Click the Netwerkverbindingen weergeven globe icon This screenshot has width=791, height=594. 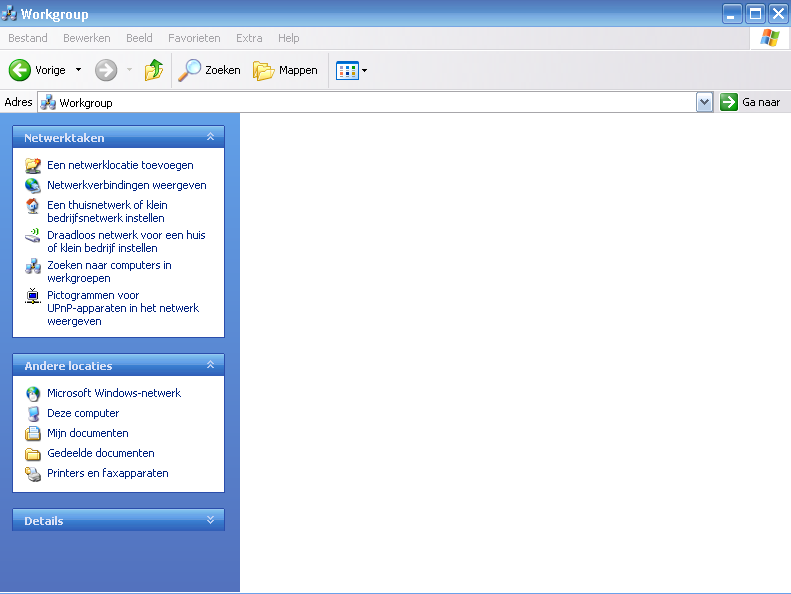click(x=33, y=186)
